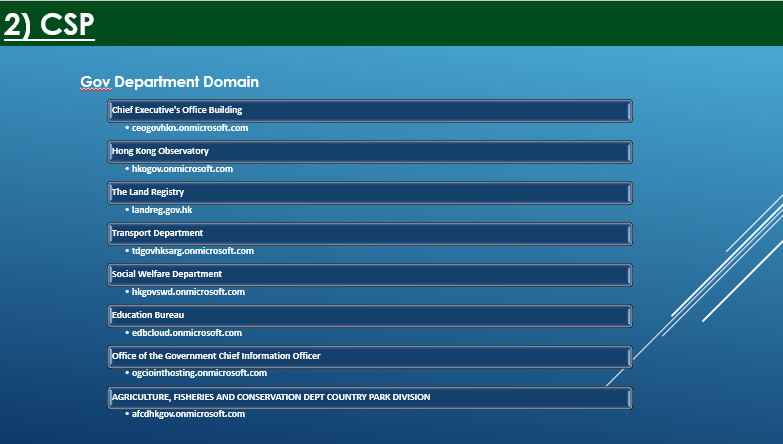
Task: Select tdgovhksarg.onmicrosoft.com domain text
Action: pyautogui.click(x=193, y=251)
